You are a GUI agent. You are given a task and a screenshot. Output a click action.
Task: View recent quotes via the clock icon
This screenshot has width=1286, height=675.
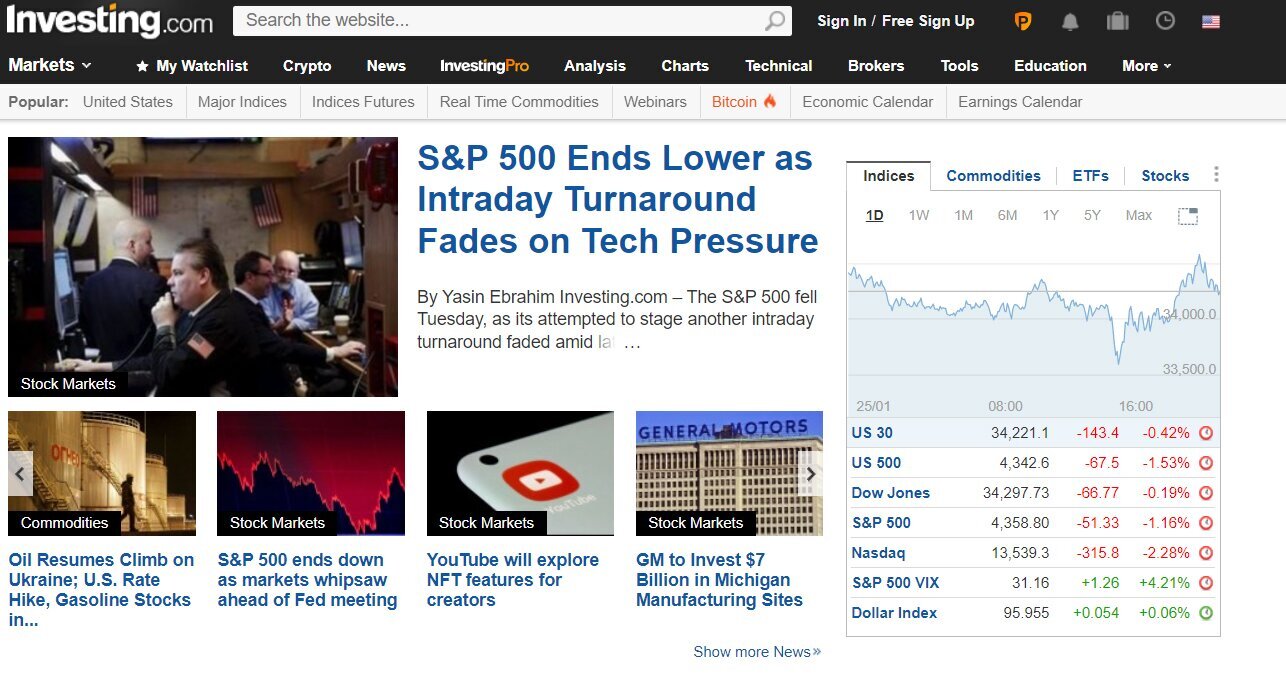1165,20
